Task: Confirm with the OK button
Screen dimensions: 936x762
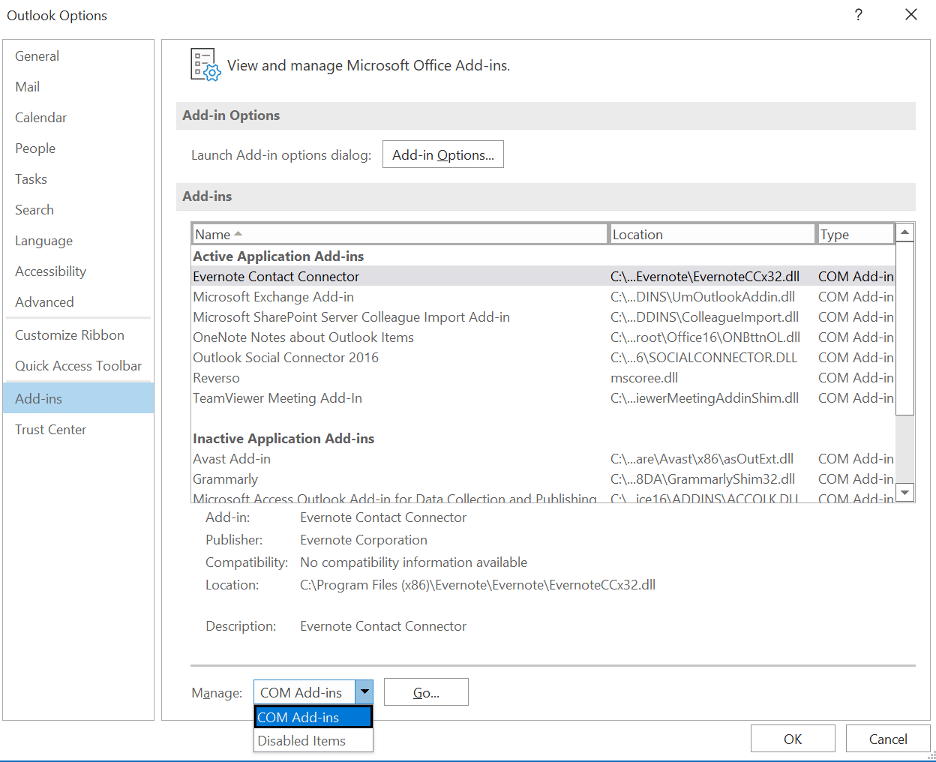Action: [793, 739]
